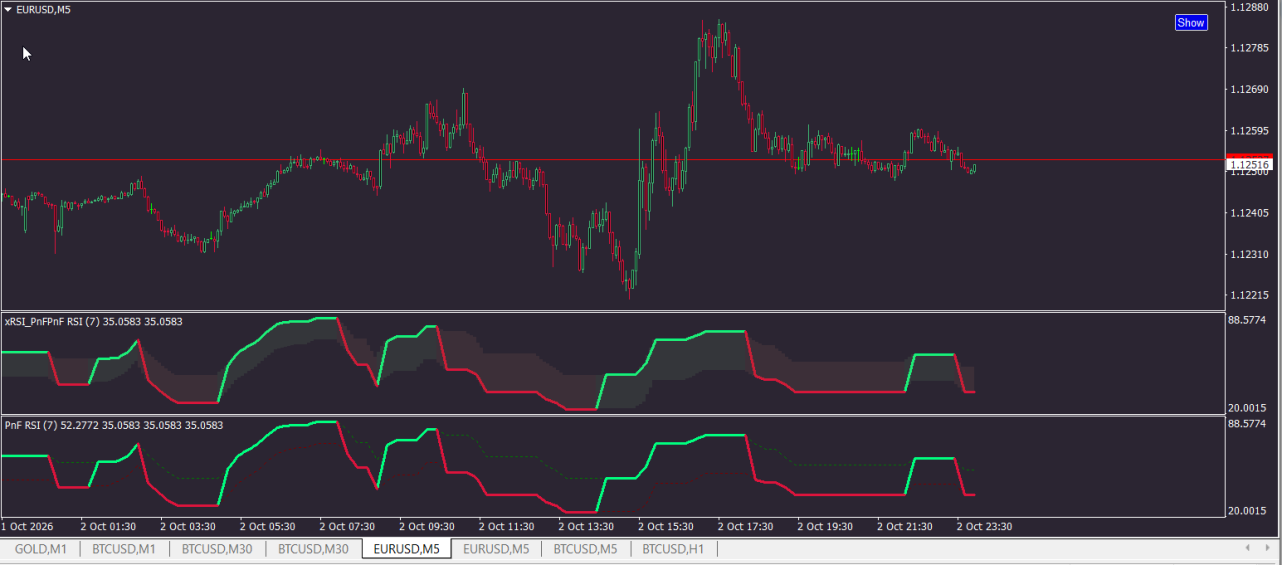Click the 2 Oct 03:30 time label
Viewport: 1282px width, 565px height.
coord(188,526)
